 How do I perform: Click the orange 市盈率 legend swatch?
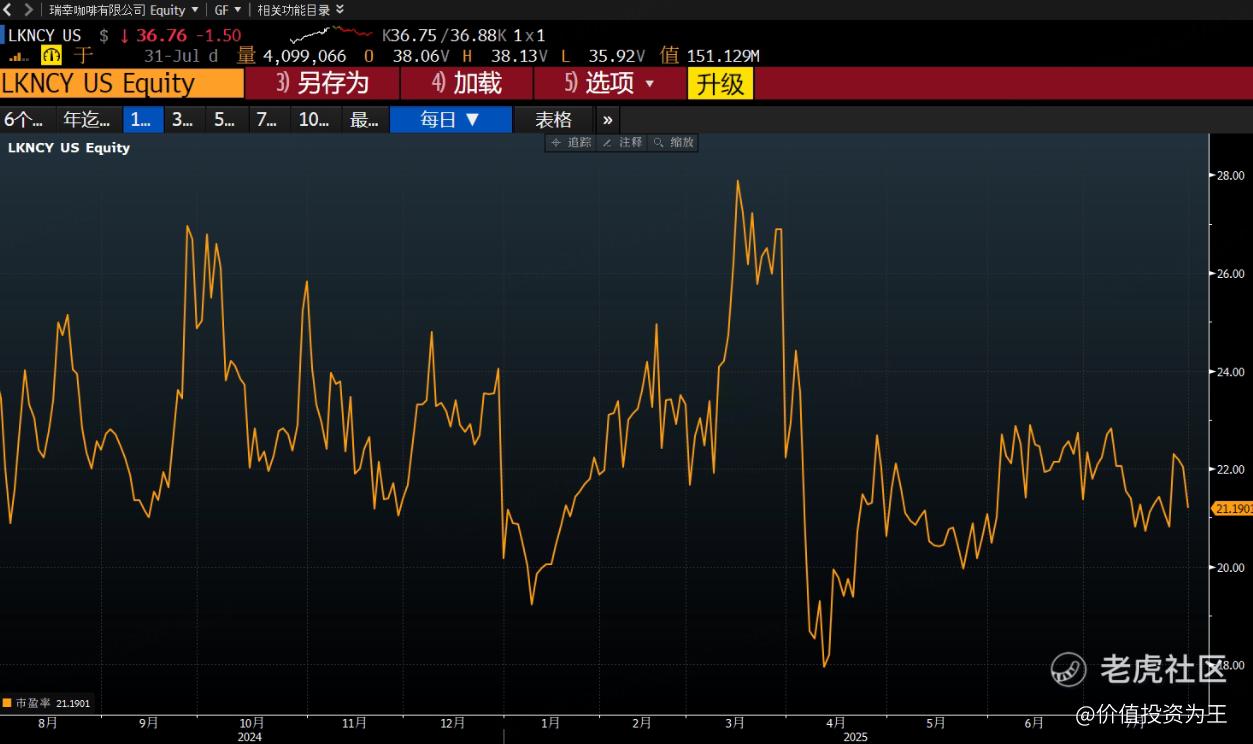pyautogui.click(x=6, y=703)
